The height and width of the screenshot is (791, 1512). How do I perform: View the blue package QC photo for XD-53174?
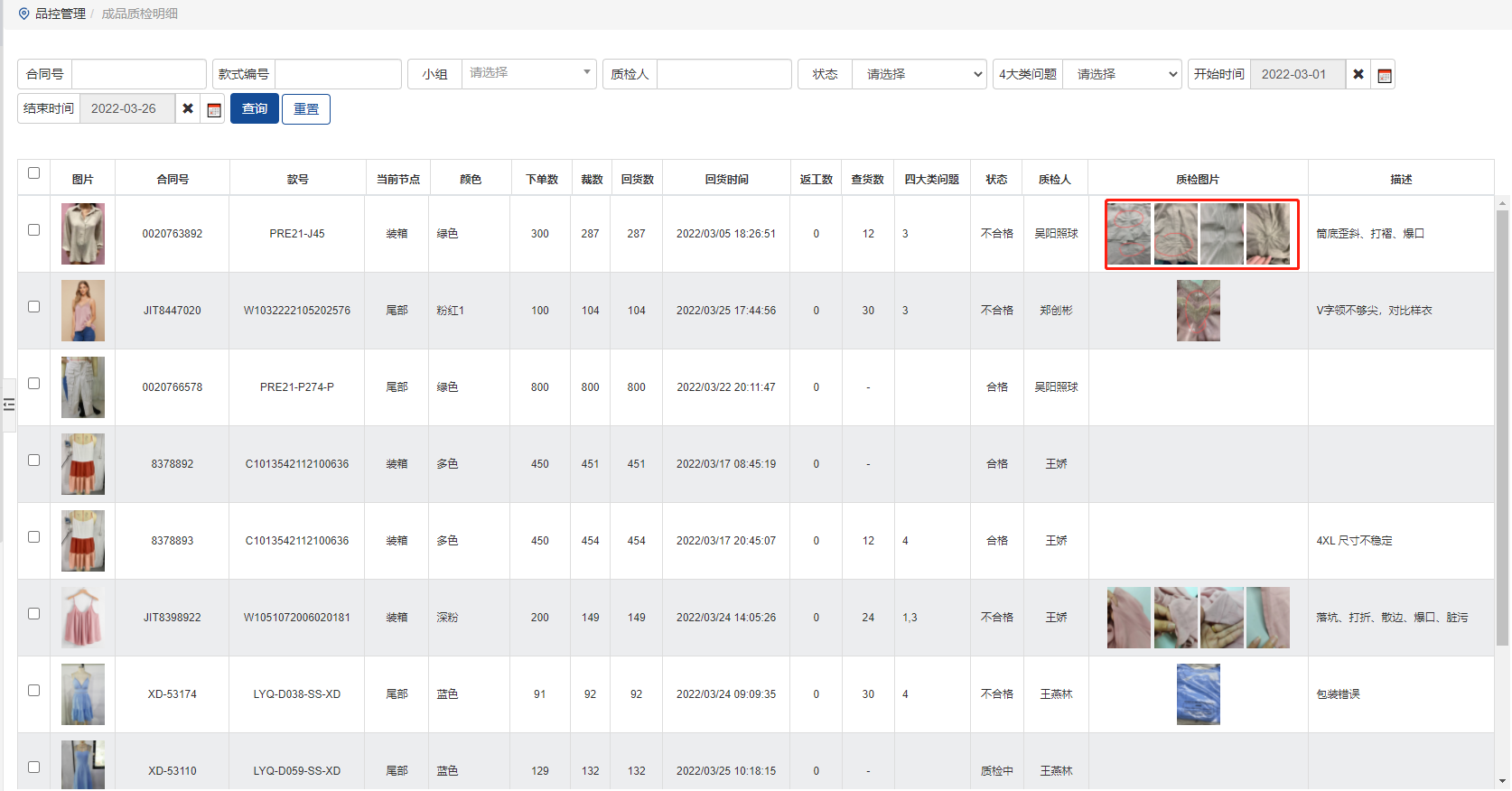click(x=1198, y=694)
